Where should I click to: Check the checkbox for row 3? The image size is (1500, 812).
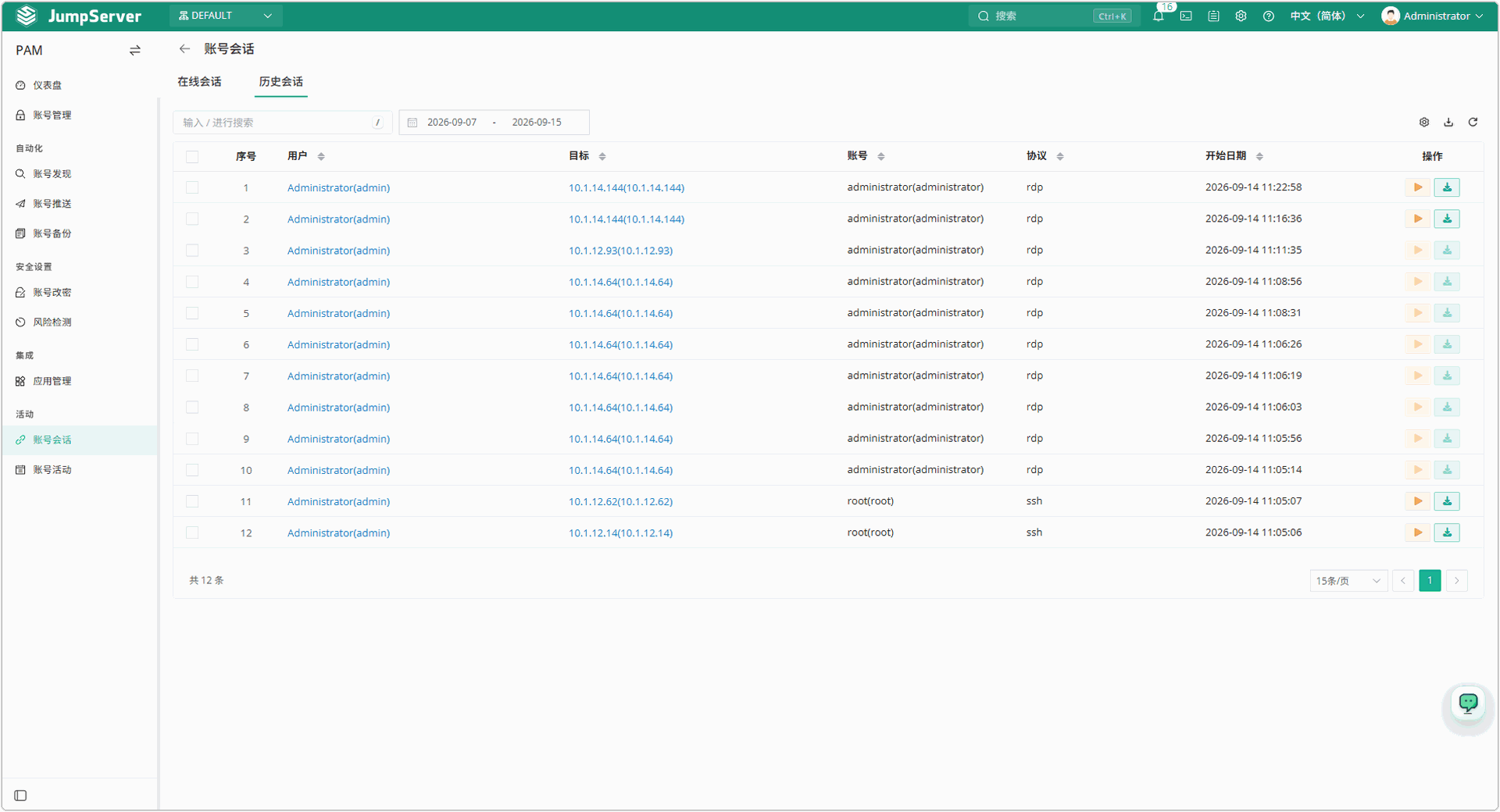192,251
